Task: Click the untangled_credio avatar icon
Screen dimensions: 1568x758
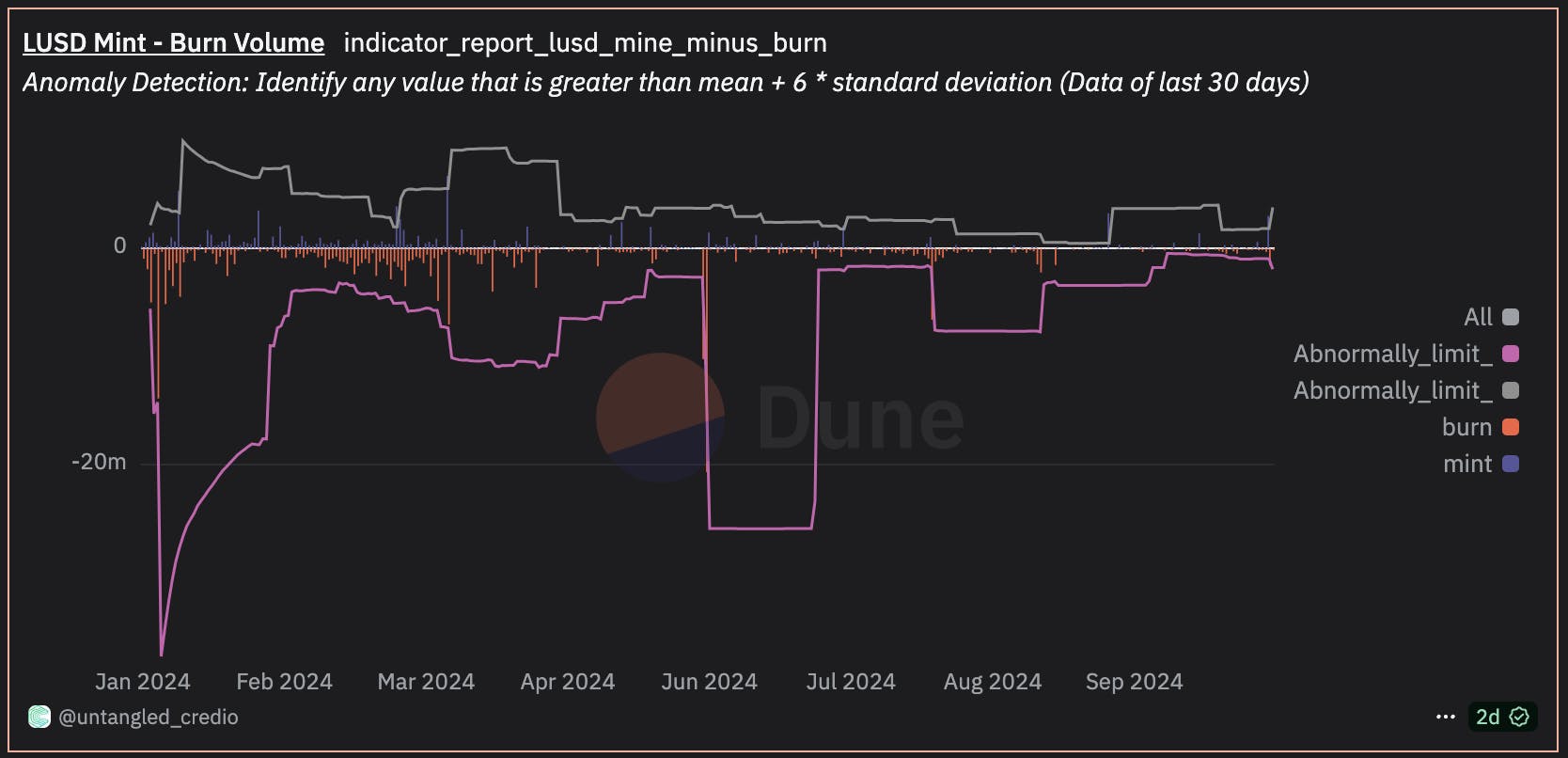Action: tap(39, 717)
